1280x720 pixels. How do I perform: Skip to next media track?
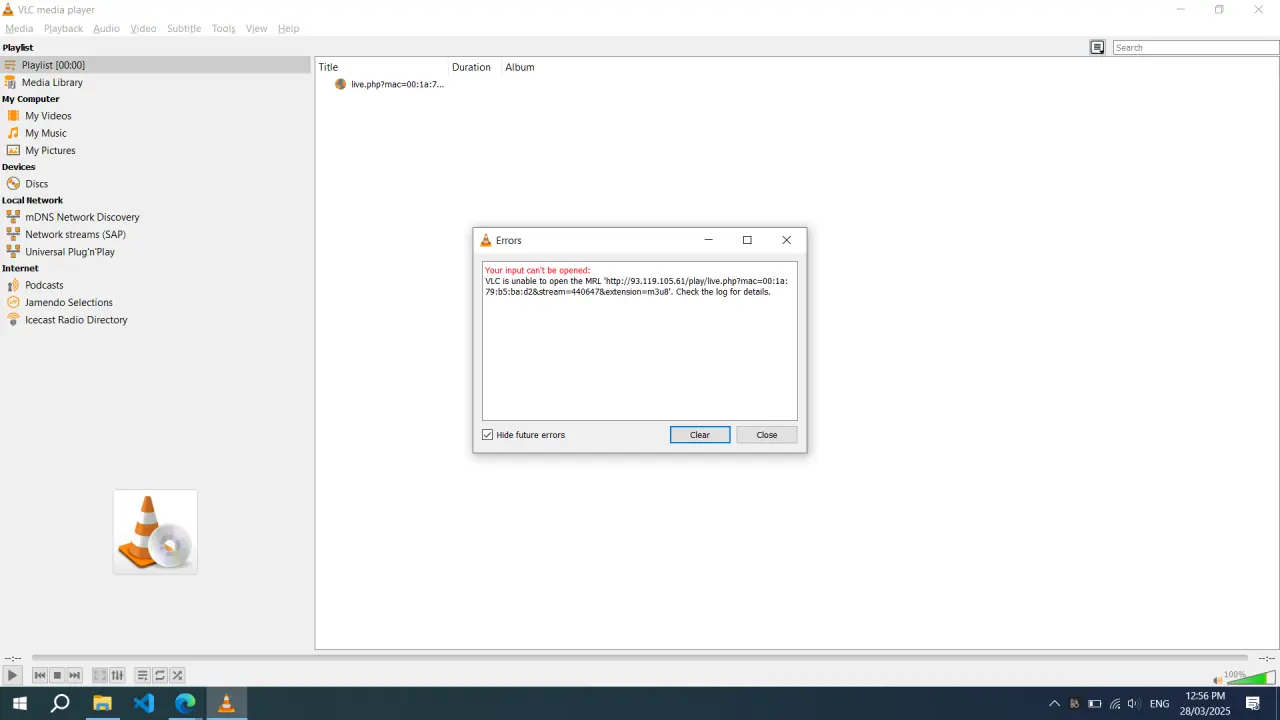pyautogui.click(x=74, y=676)
